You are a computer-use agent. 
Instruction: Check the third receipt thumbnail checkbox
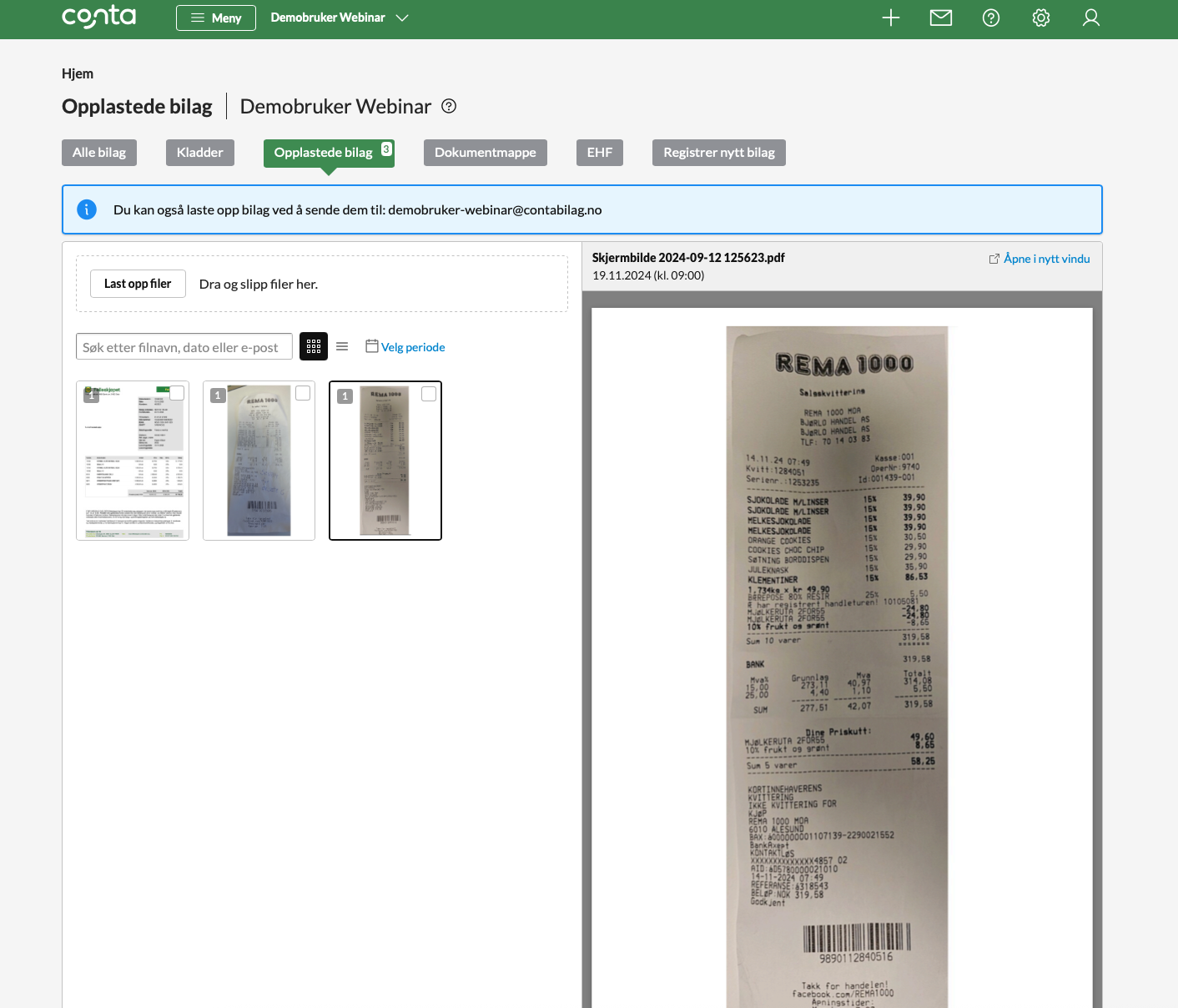tap(429, 394)
